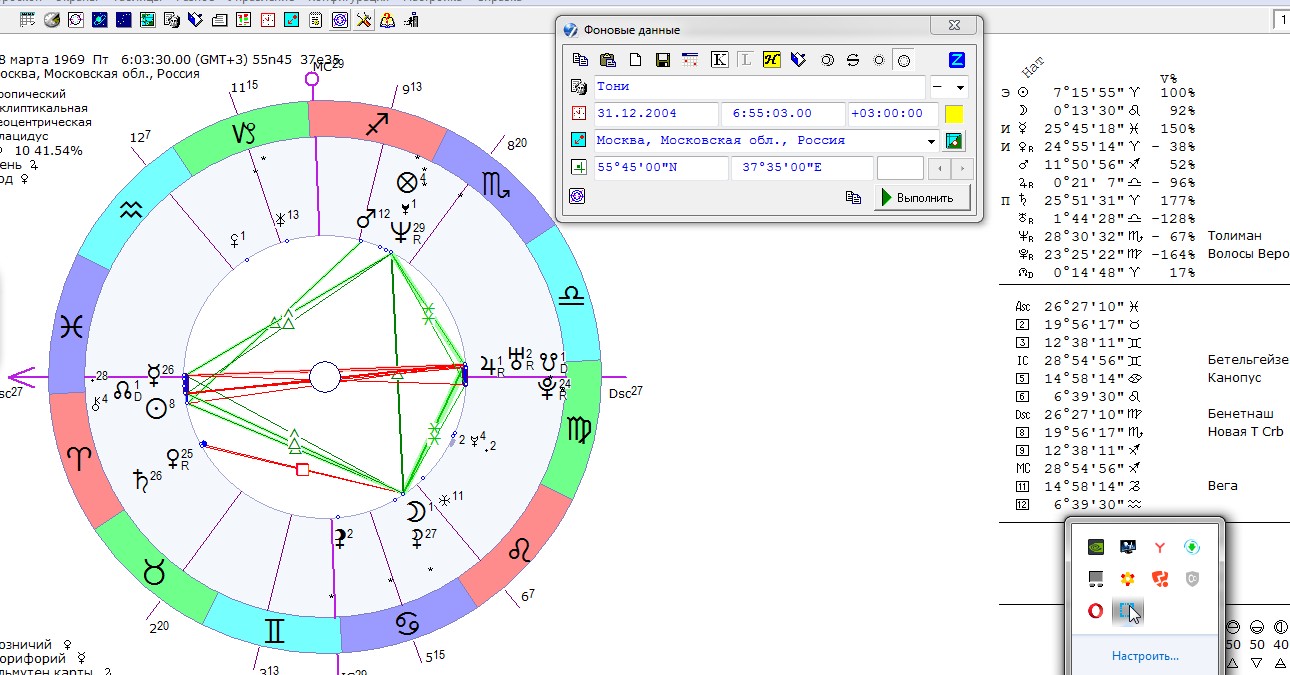Edit the name field containing Тони
The image size is (1290, 675).
(x=760, y=87)
